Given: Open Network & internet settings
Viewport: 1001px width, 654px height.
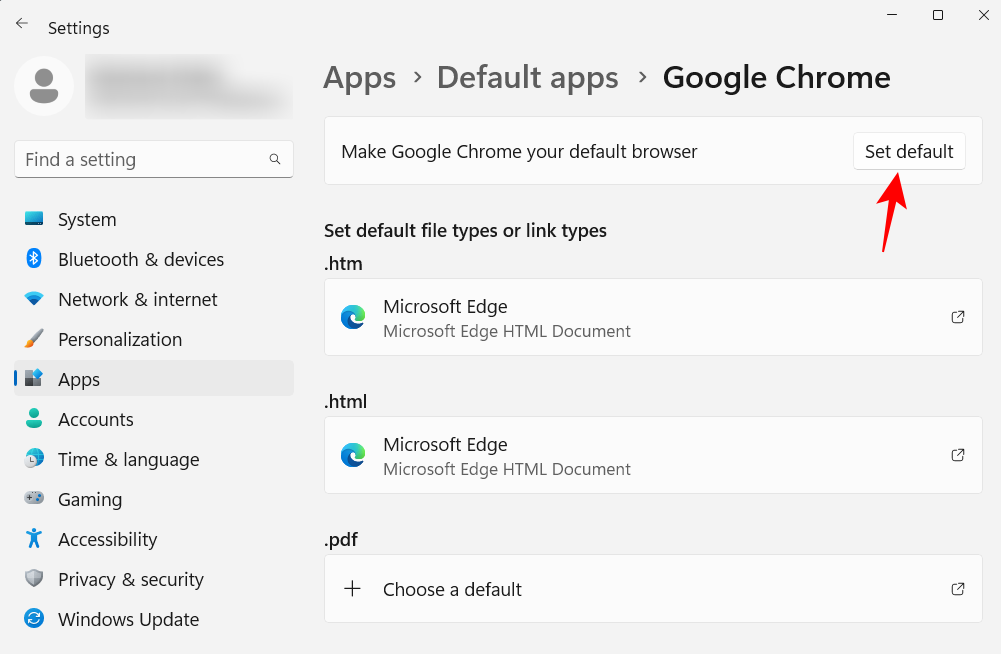Looking at the screenshot, I should coord(35,299).
